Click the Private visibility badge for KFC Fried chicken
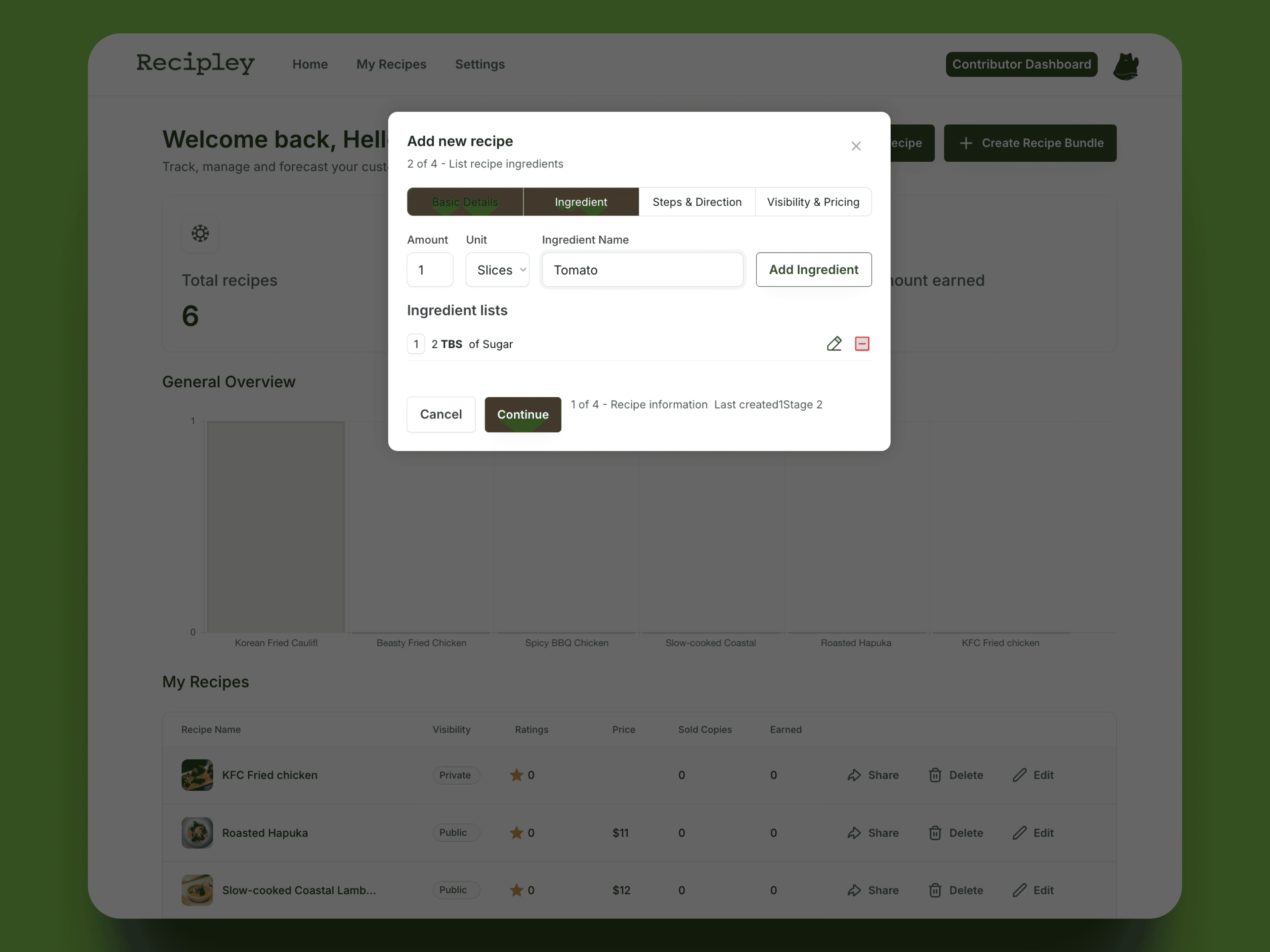The width and height of the screenshot is (1270, 952). point(456,775)
